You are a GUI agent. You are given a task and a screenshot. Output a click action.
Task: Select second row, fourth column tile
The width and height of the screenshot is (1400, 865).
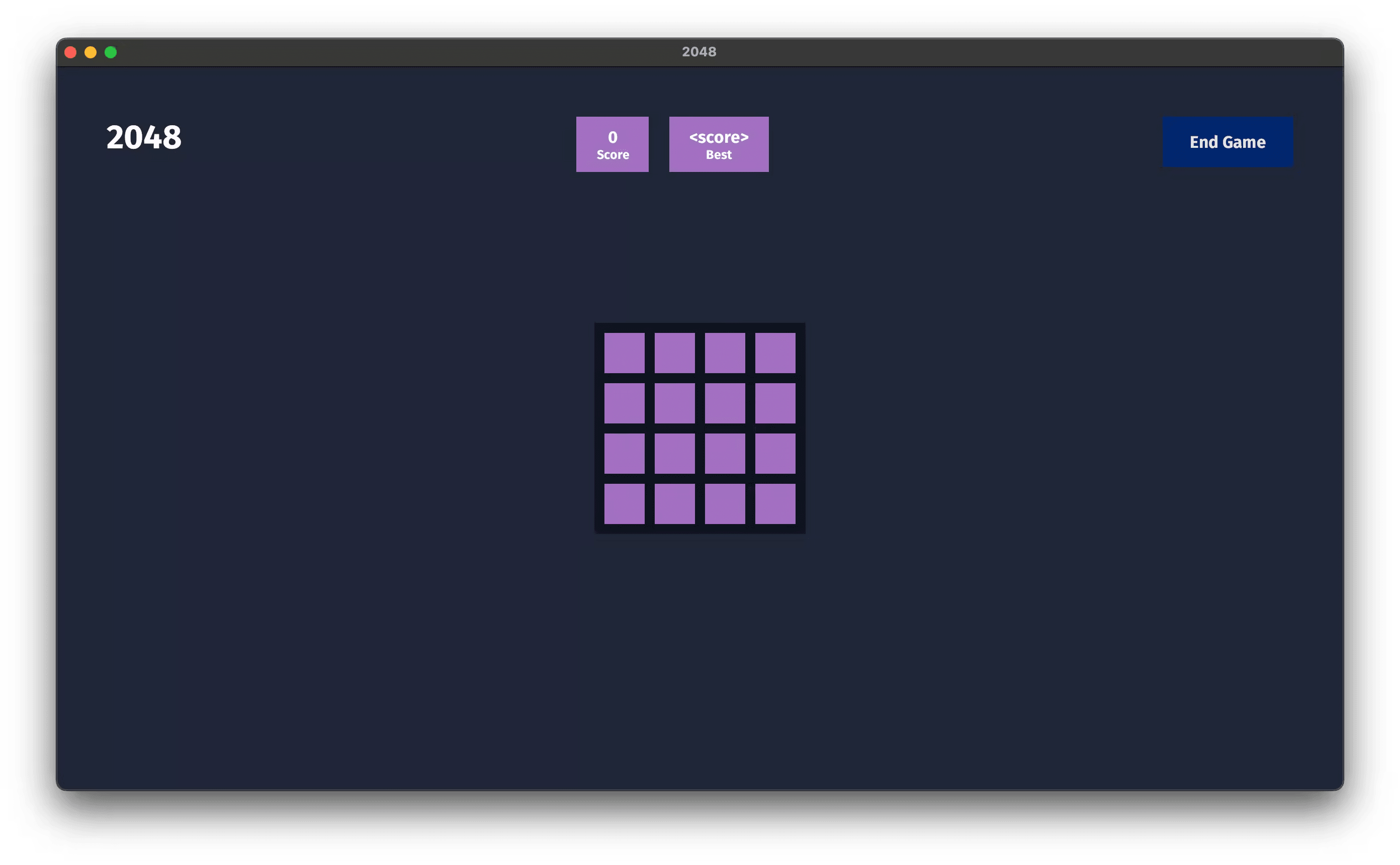775,403
